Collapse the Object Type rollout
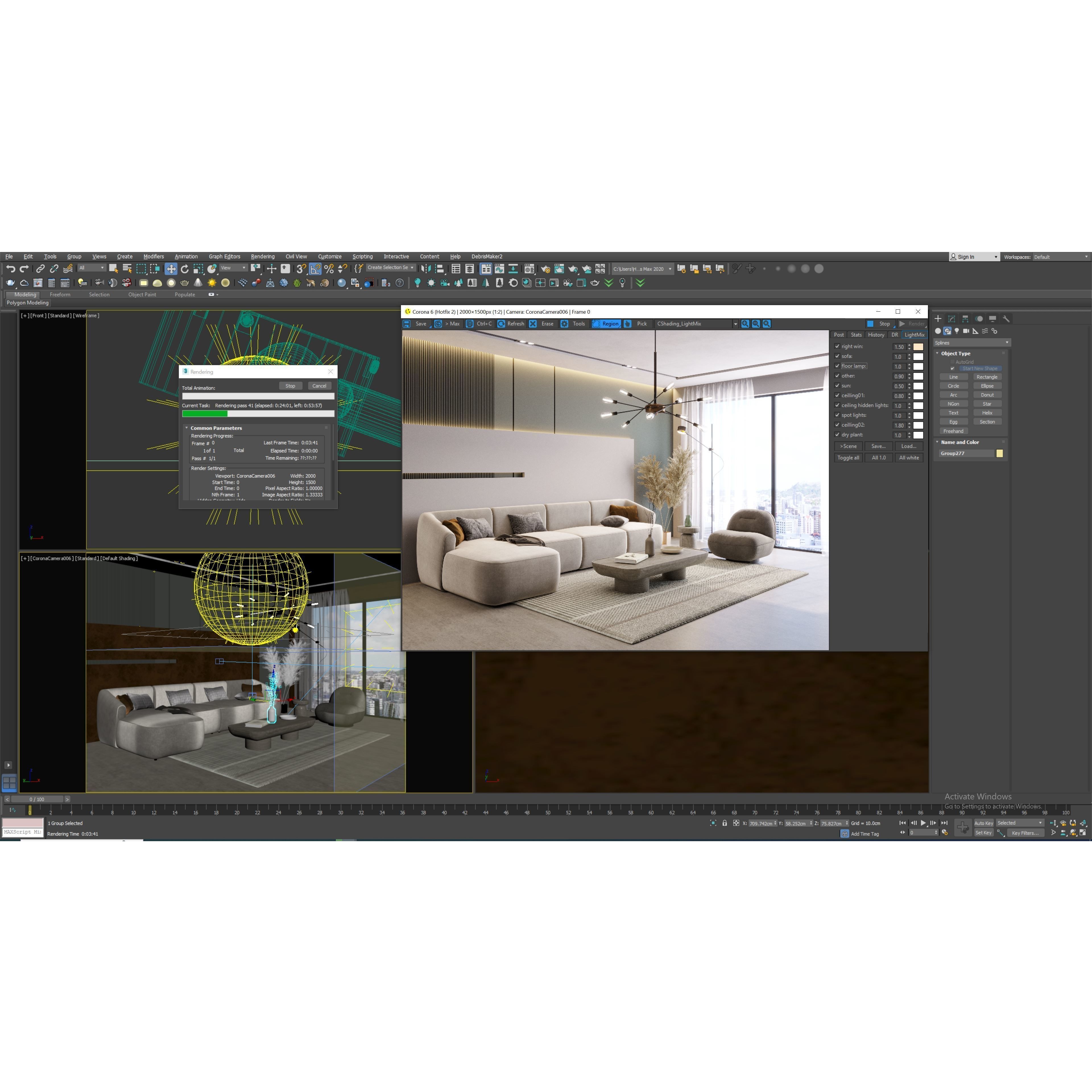This screenshot has width=1092, height=1092. point(937,353)
